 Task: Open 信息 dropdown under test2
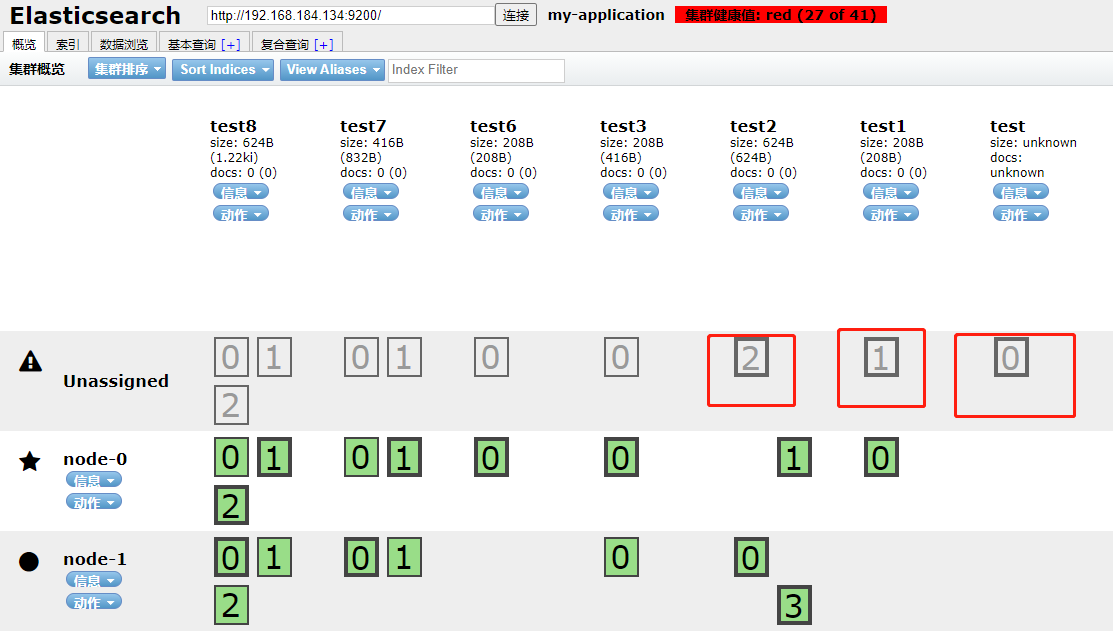pyautogui.click(x=760, y=192)
